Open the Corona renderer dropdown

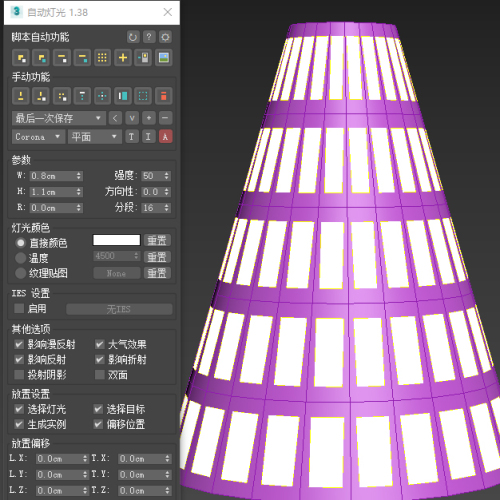(38, 137)
